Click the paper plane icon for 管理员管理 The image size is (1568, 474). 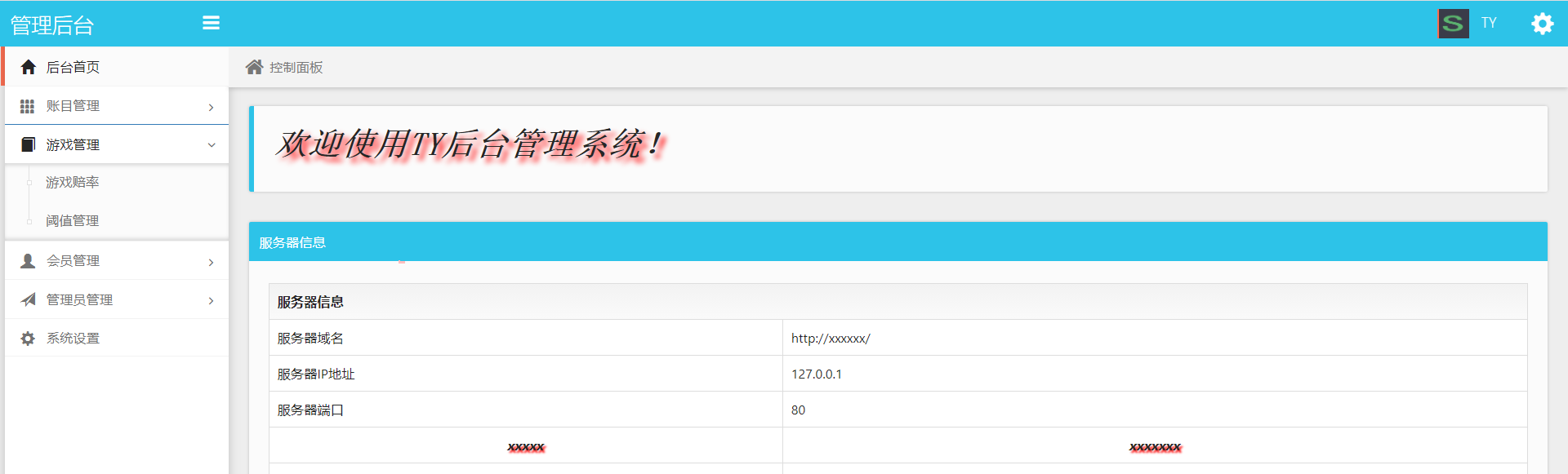(x=29, y=299)
